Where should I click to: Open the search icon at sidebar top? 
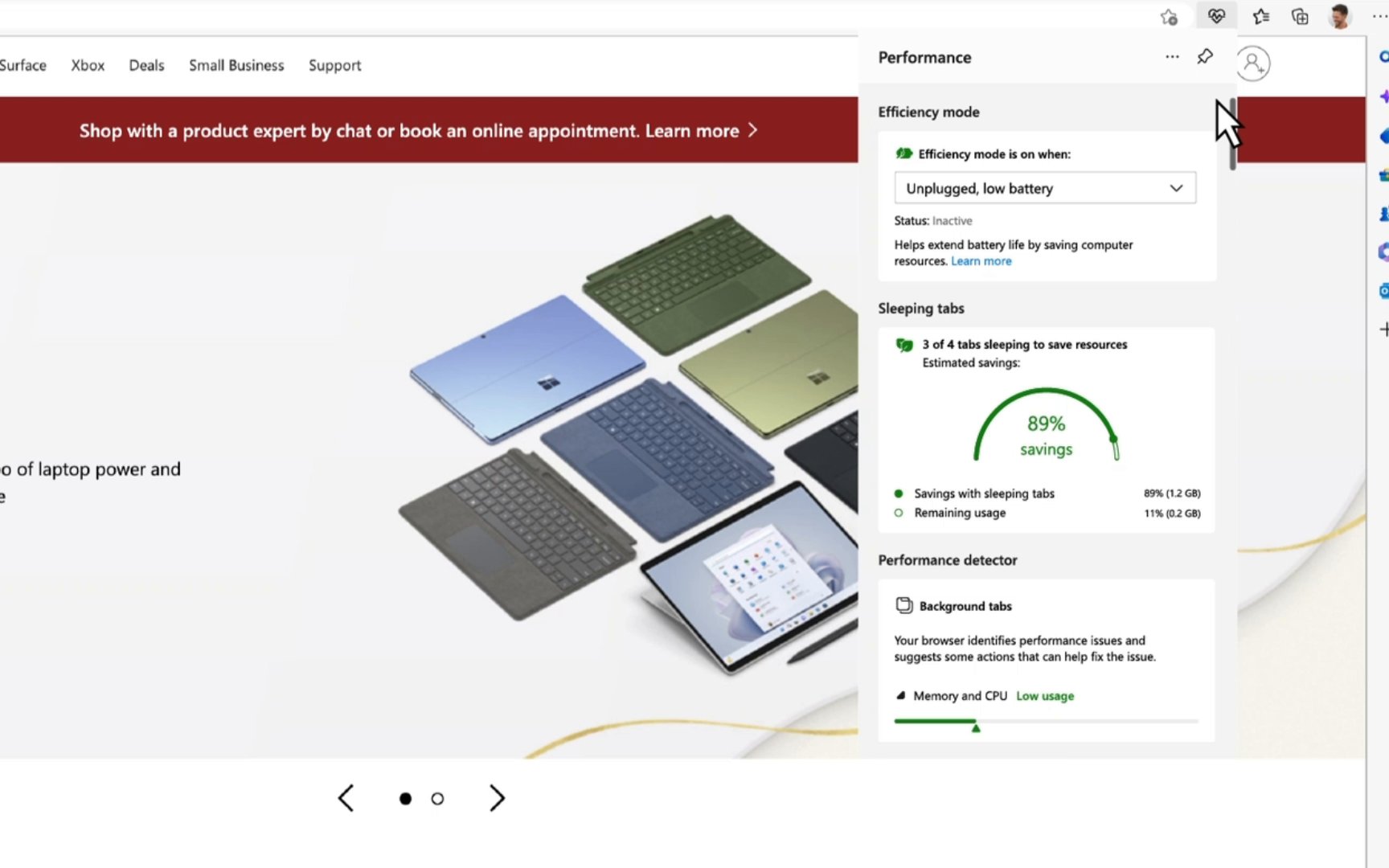tap(1383, 57)
